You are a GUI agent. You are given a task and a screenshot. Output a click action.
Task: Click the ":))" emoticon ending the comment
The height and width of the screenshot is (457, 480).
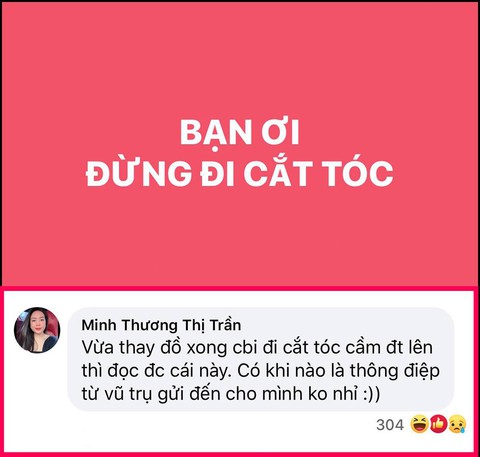point(371,394)
